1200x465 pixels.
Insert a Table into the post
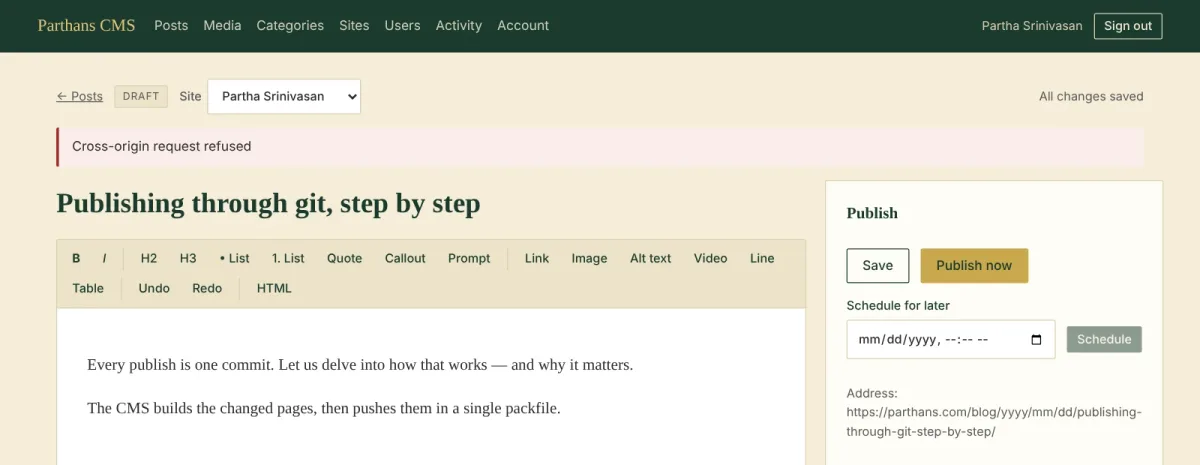pos(88,288)
